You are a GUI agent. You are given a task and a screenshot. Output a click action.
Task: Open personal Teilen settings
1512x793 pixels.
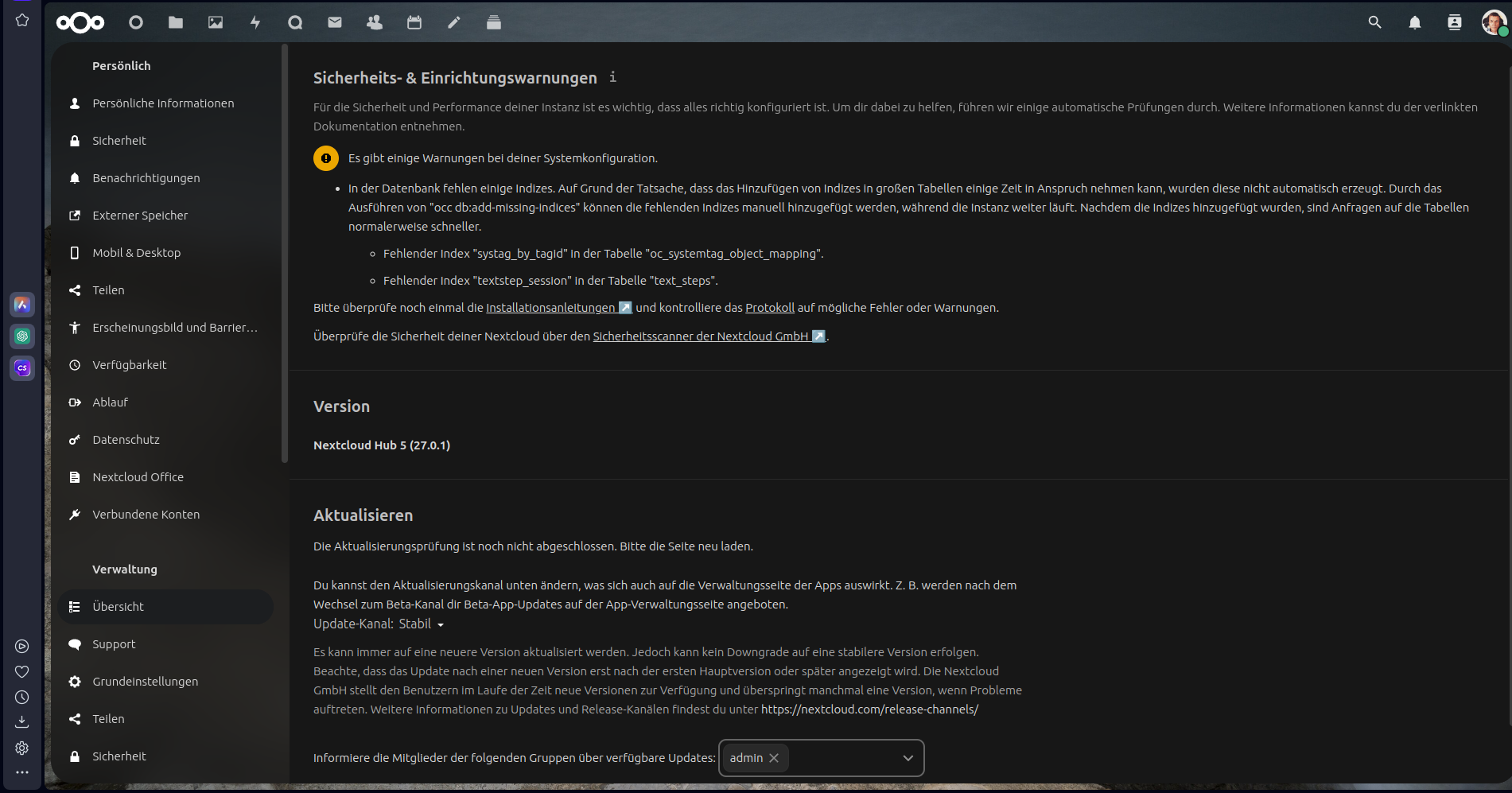[x=165, y=290]
